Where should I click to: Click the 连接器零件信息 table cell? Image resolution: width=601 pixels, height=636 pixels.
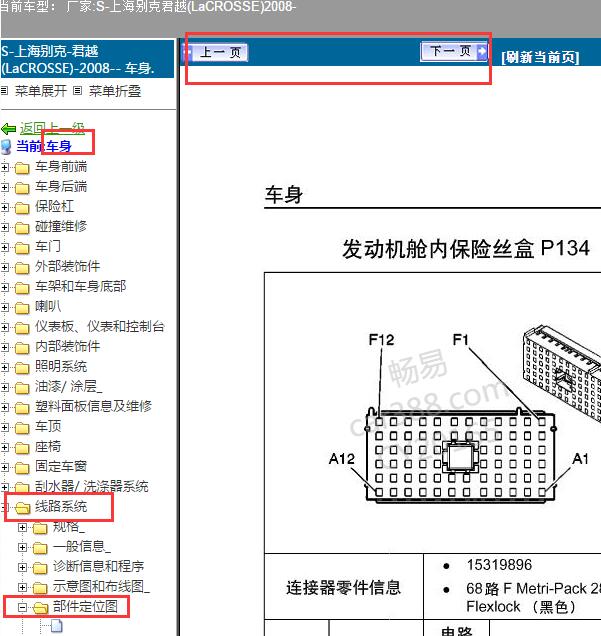click(343, 587)
